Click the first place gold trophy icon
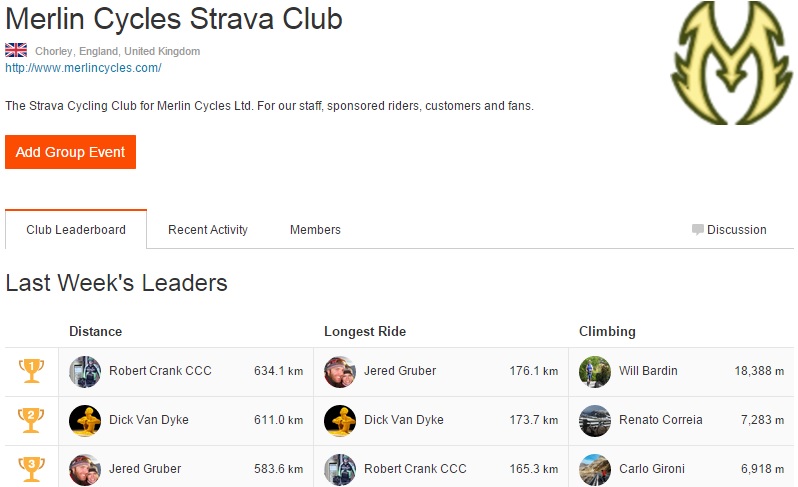The height and width of the screenshot is (487, 798). 31,371
